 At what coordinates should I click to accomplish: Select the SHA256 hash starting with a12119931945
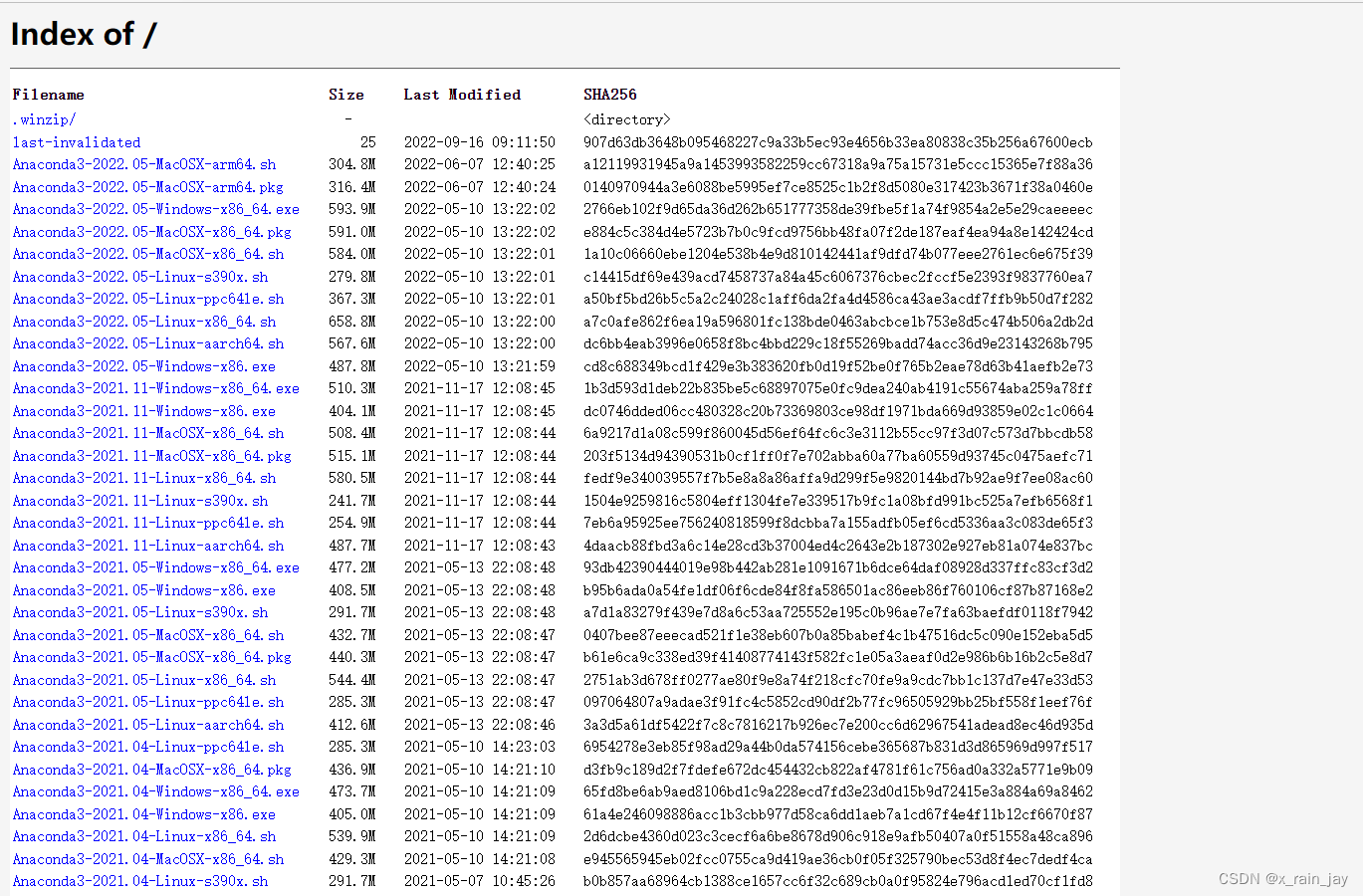(838, 164)
